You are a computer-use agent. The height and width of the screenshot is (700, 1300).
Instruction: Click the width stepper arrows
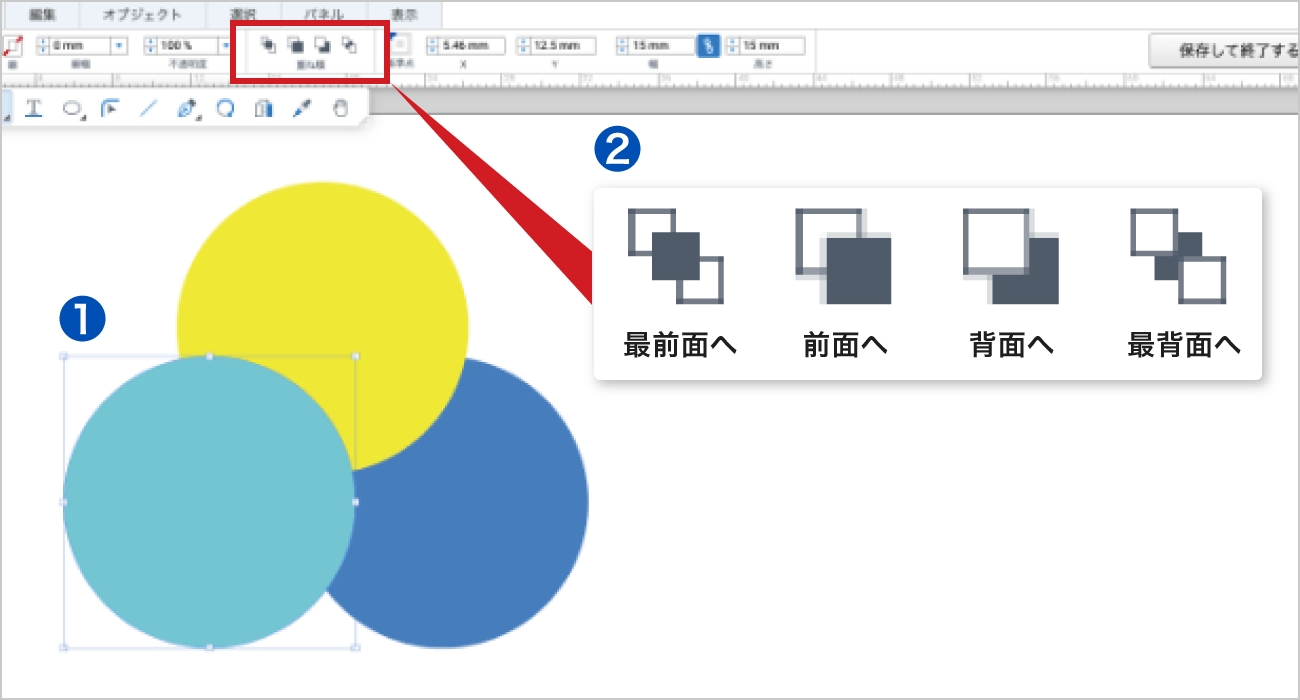tap(622, 46)
